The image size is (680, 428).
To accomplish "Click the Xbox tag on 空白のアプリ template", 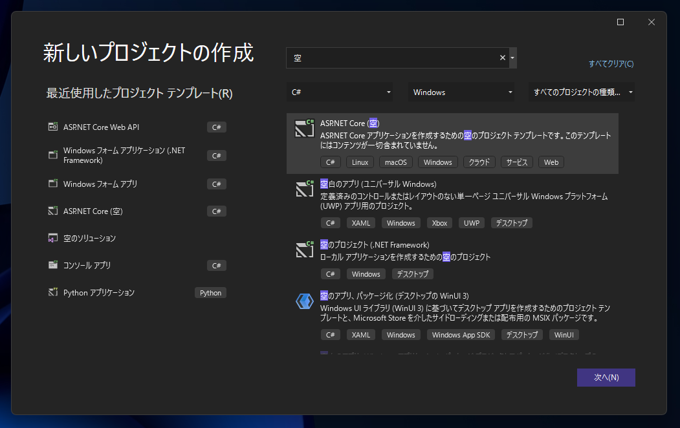I will tap(439, 223).
